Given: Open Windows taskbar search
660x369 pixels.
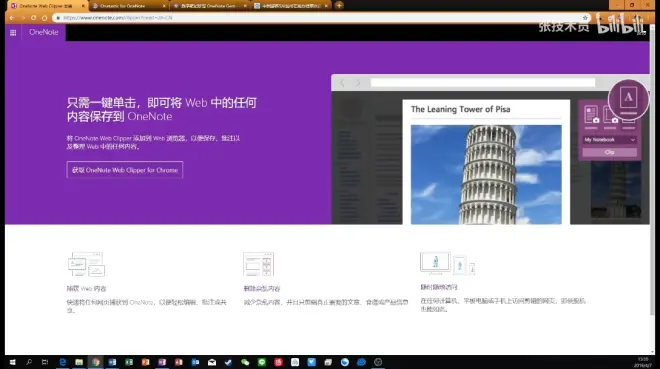Looking at the screenshot, I should tap(29, 362).
